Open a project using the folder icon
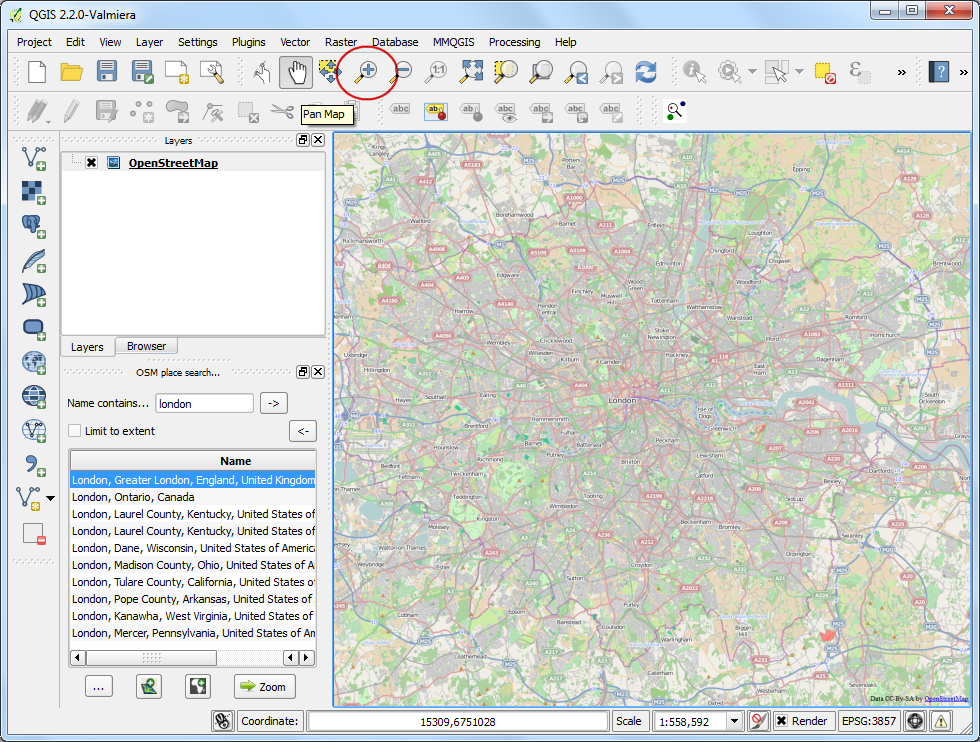 point(72,72)
